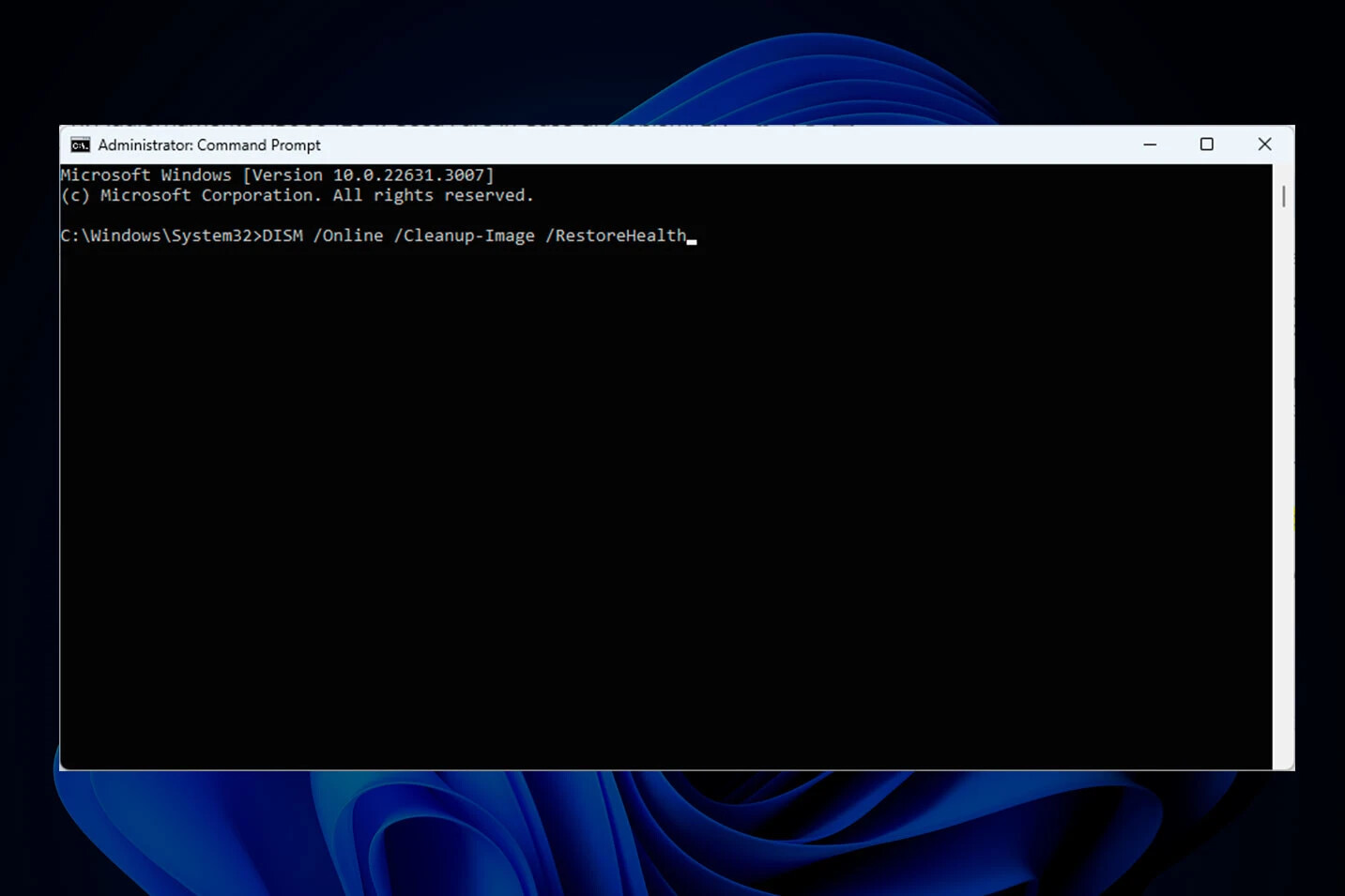The width and height of the screenshot is (1345, 896).
Task: Click the "/Online" argument
Action: [x=348, y=235]
